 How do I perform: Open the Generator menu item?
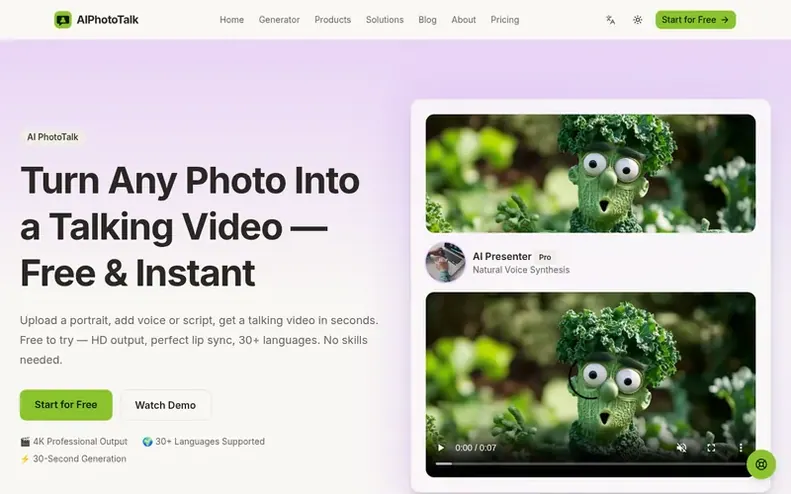point(279,20)
